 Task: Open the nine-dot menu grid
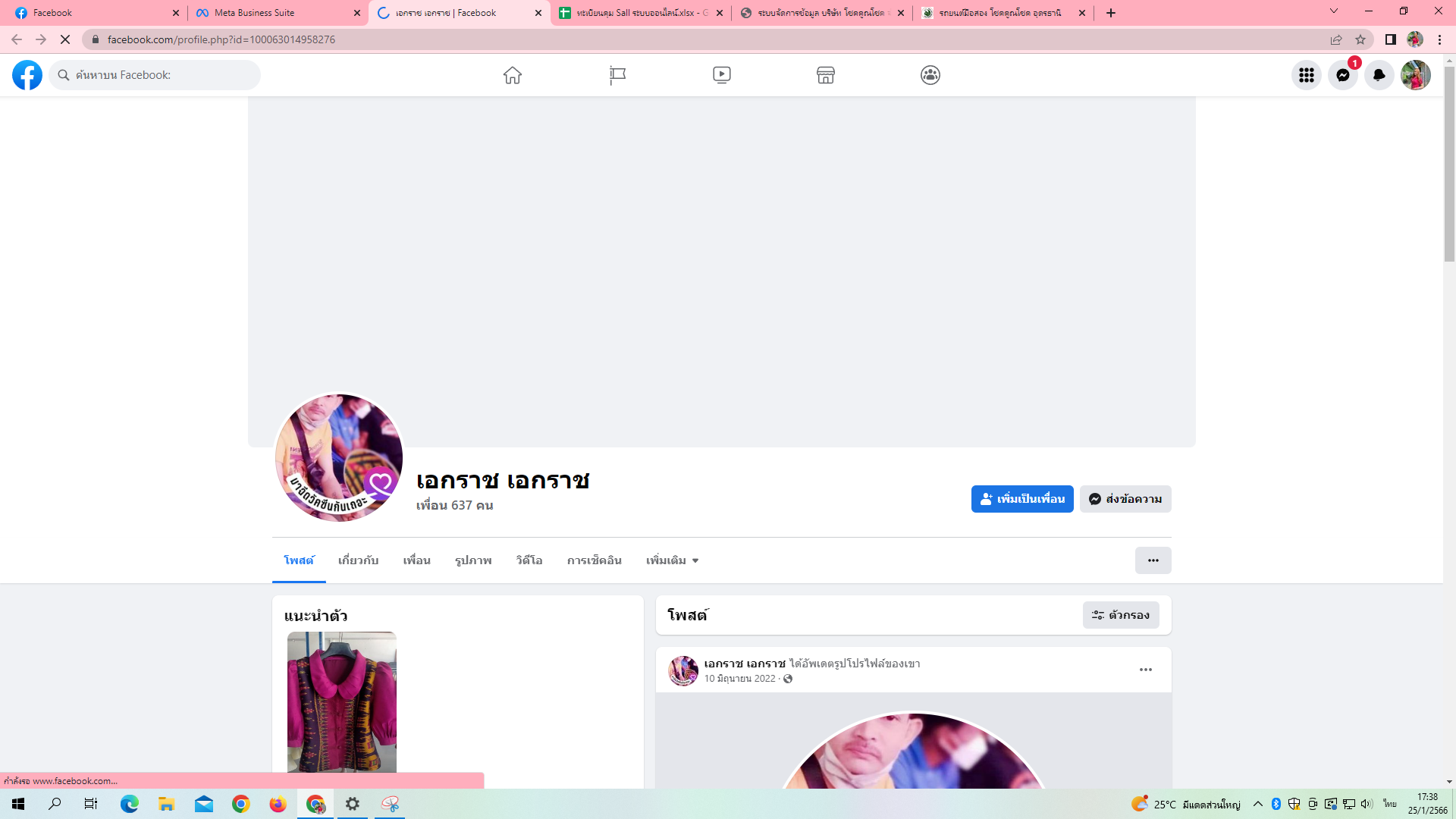1306,75
